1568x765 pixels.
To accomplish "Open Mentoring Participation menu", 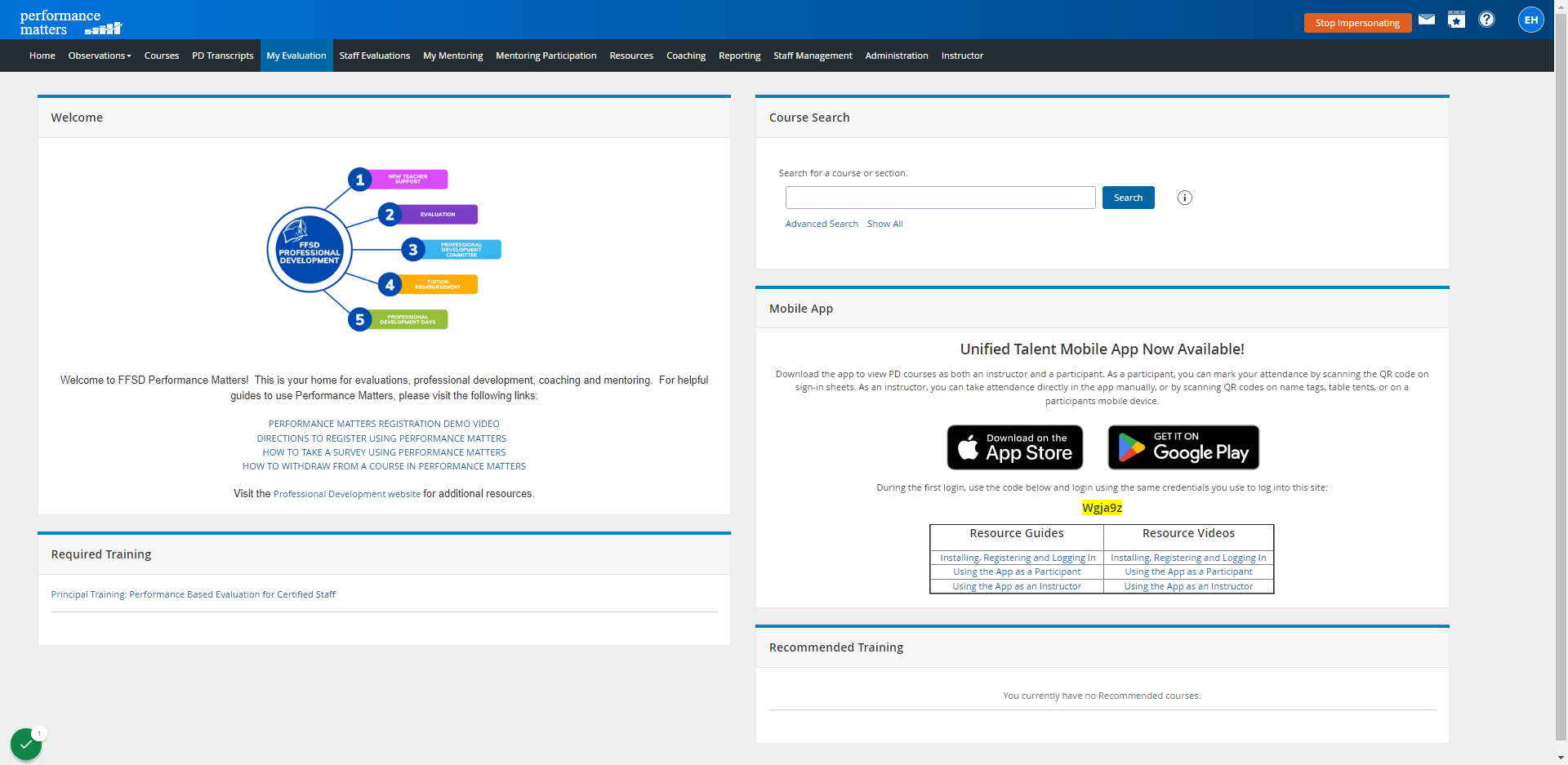I will tap(546, 56).
